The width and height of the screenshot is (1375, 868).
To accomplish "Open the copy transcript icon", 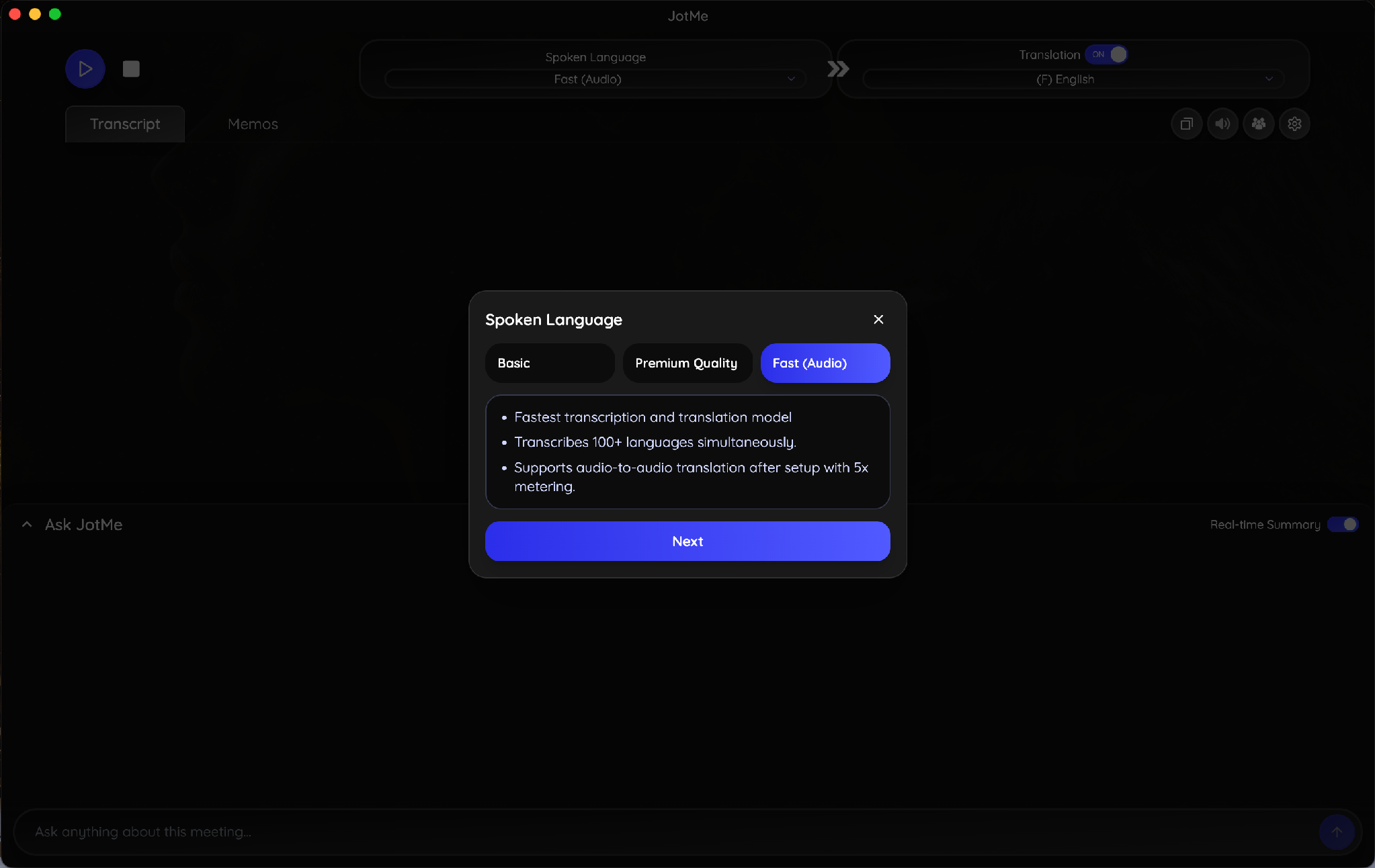I will [1187, 124].
